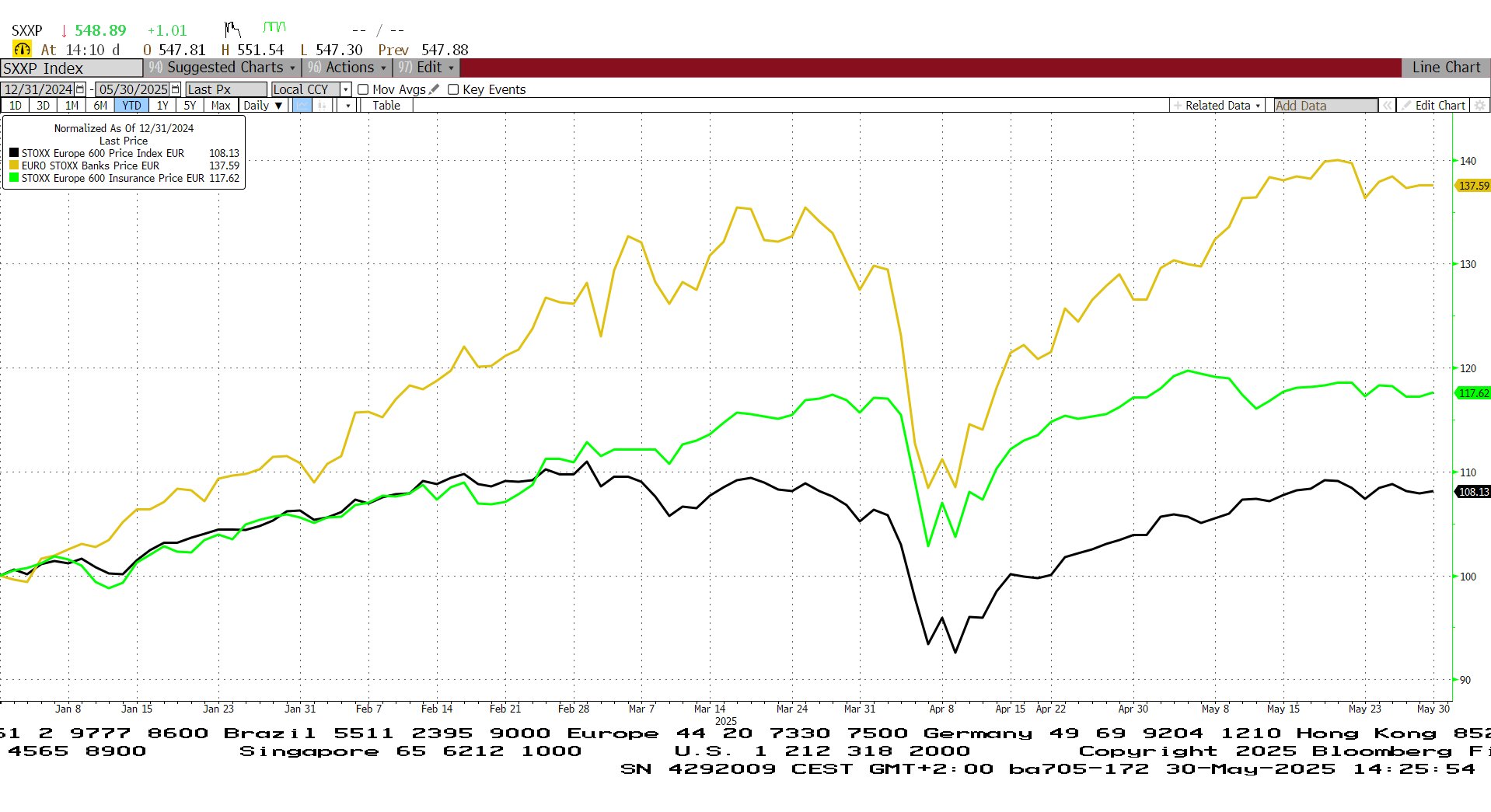Screen dimensions: 1491x812
Task: Click the May 30 date label on x-axis
Action: tap(1433, 709)
